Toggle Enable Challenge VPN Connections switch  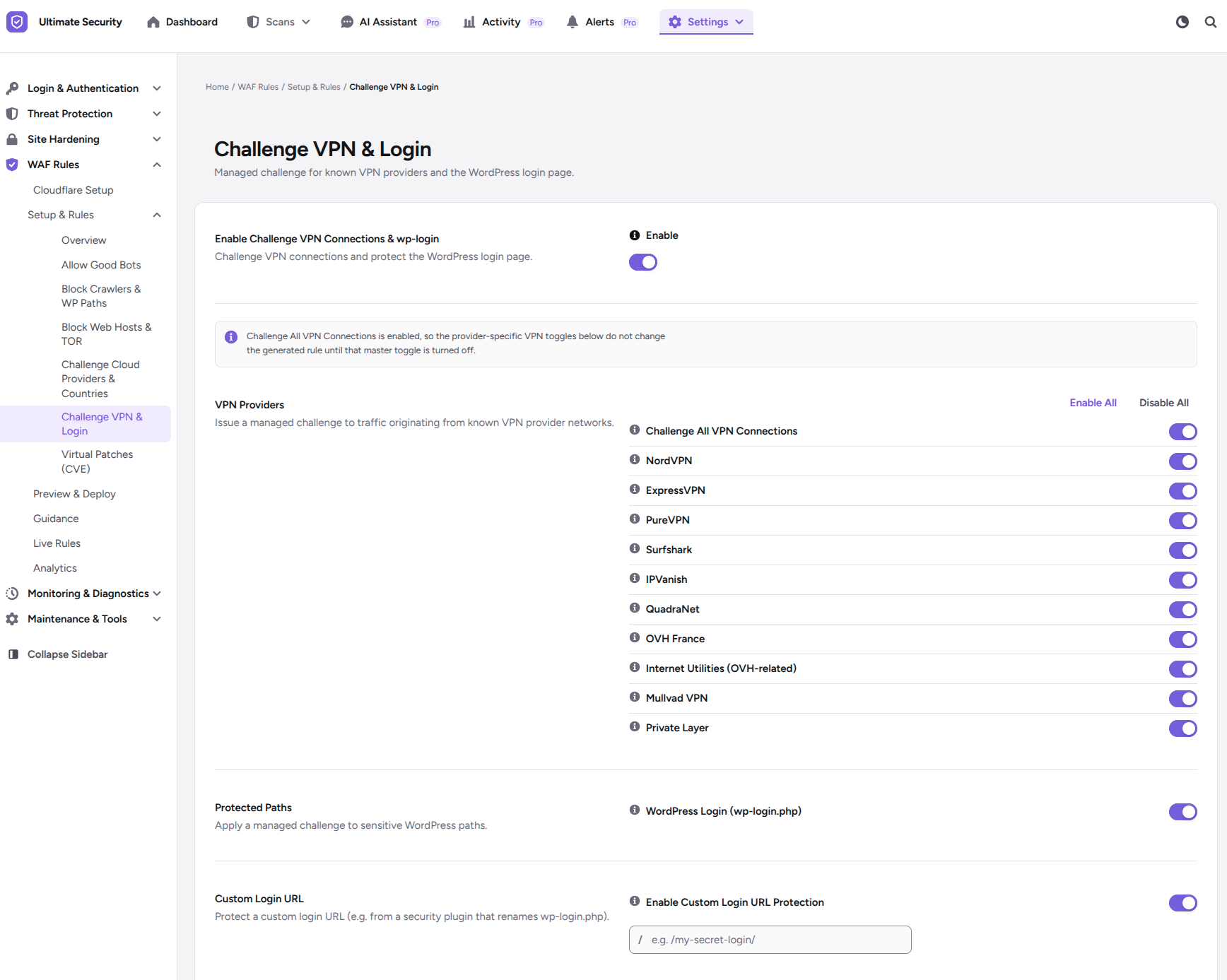643,262
